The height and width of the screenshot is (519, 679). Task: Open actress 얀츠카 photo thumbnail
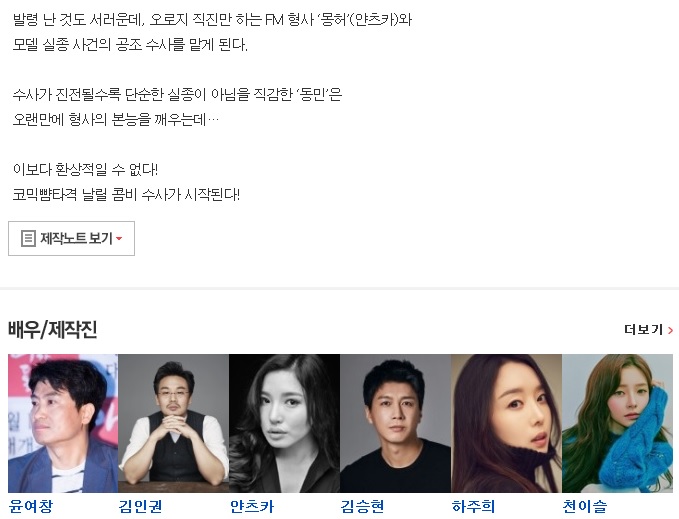coord(285,423)
